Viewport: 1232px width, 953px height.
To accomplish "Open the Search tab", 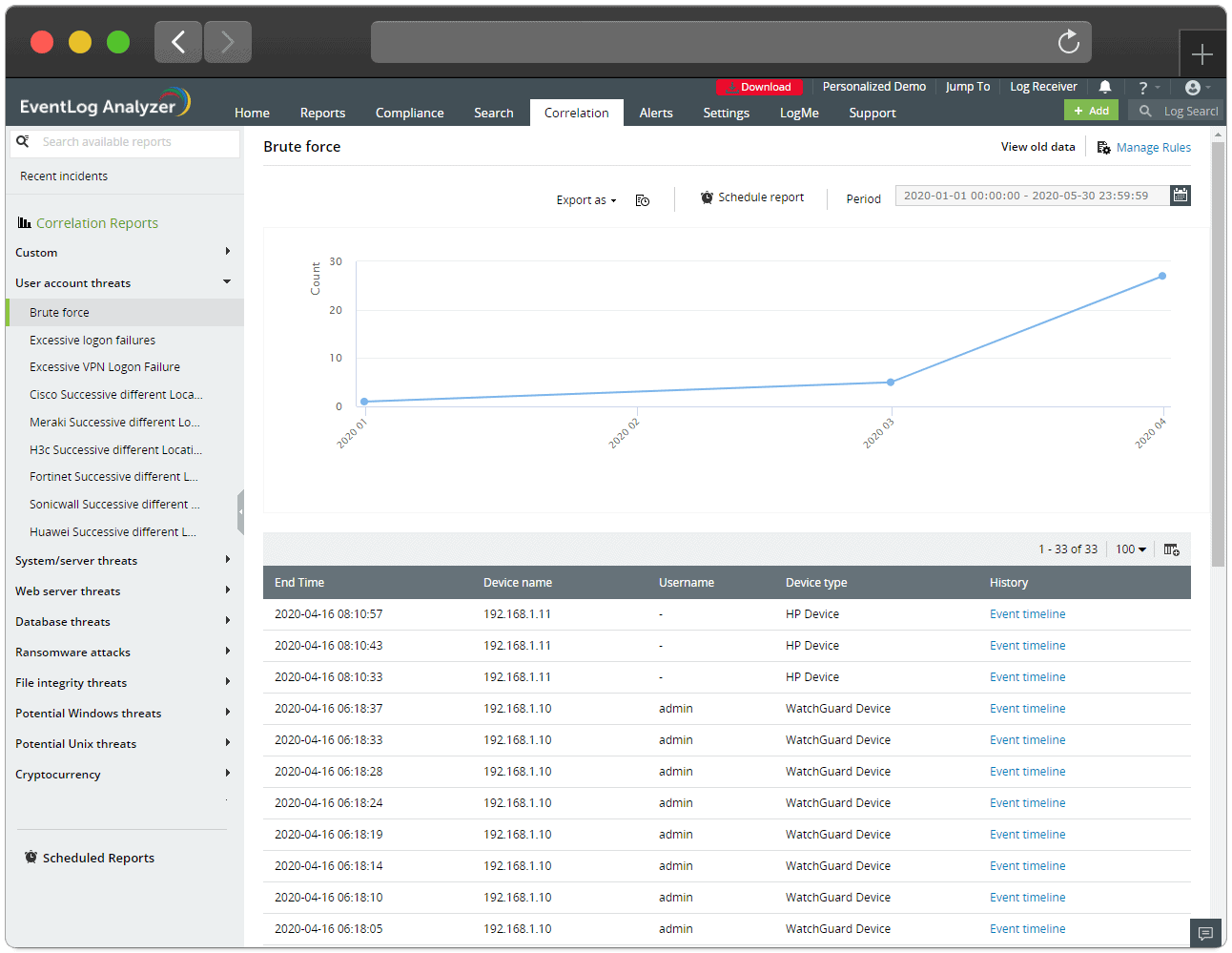I will pos(494,113).
